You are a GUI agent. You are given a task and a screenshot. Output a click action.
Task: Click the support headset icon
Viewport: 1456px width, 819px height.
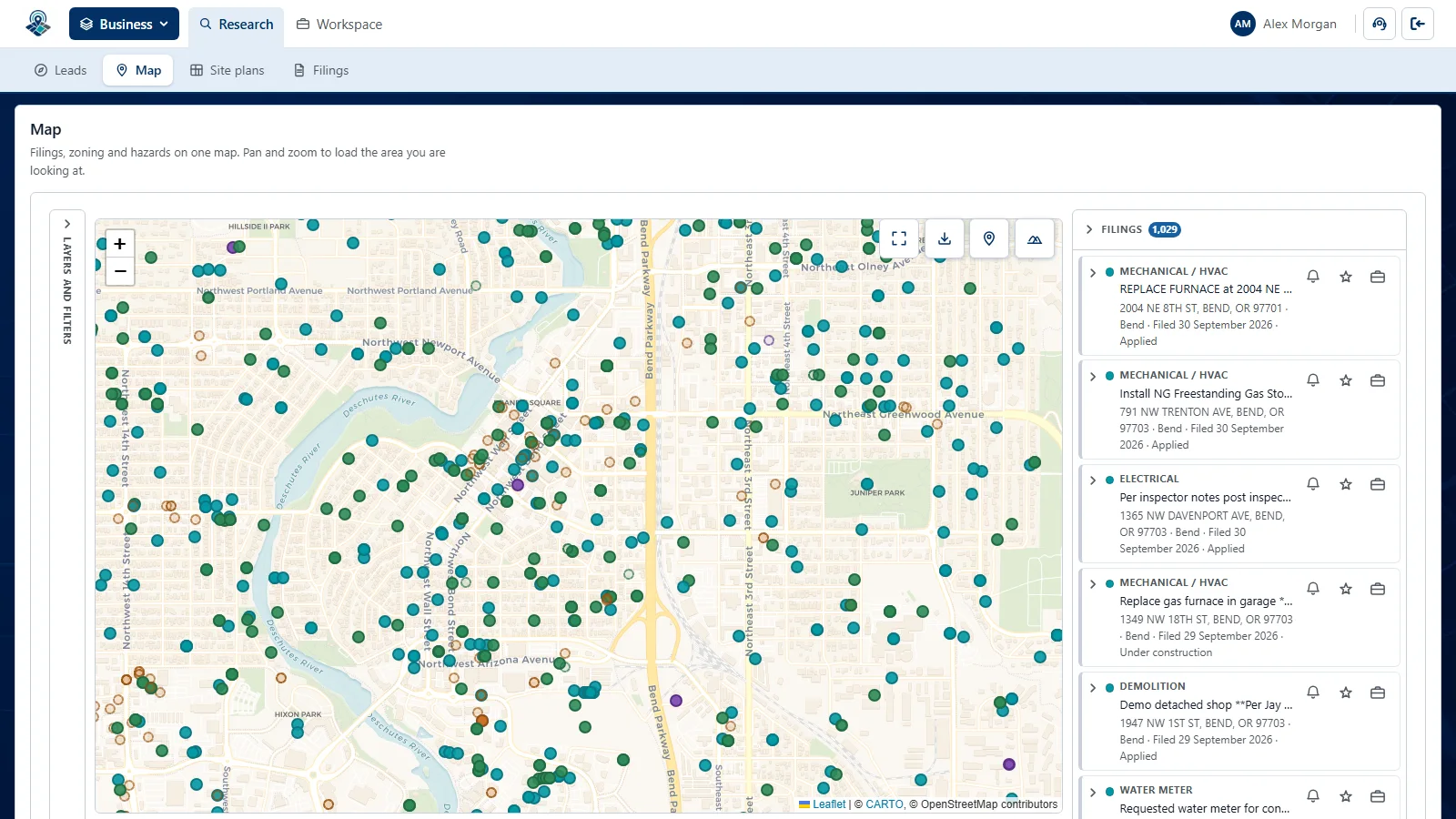pos(1380,24)
